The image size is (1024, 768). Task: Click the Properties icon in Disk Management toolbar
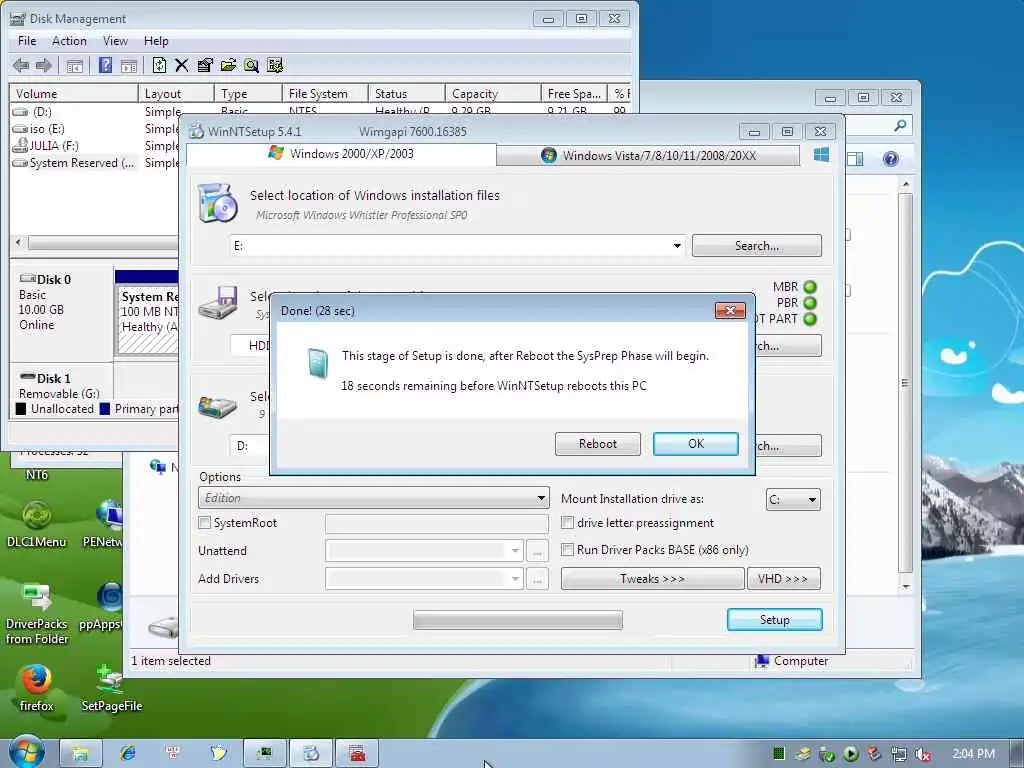tap(205, 65)
